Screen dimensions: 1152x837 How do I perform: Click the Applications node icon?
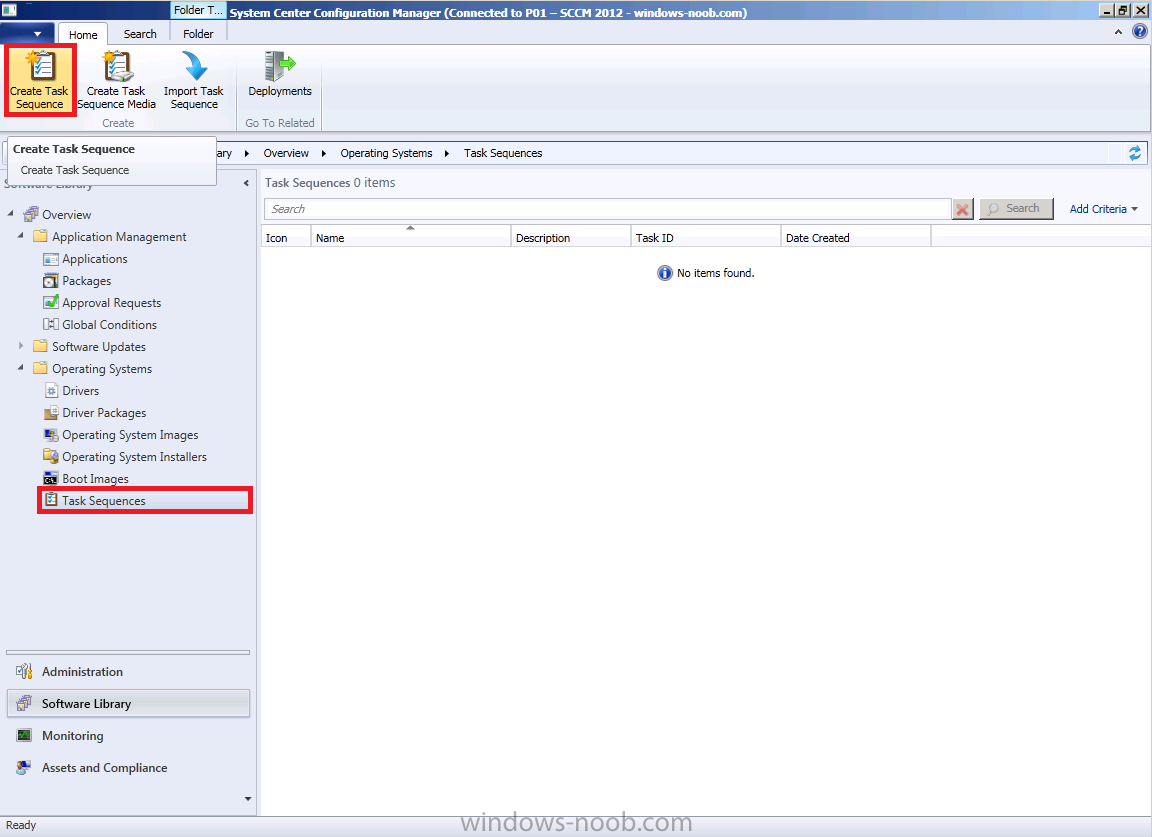click(51, 259)
